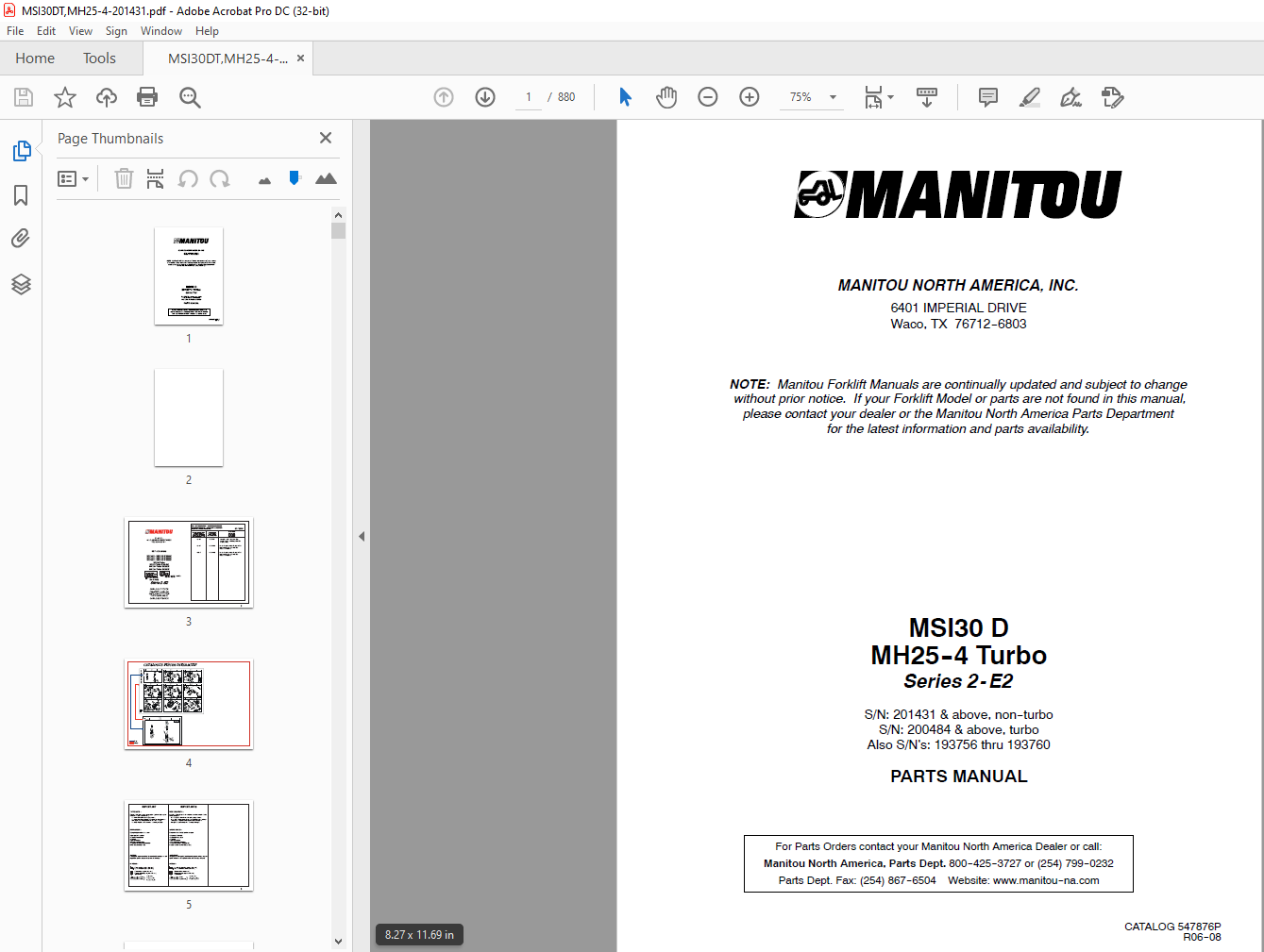1264x952 pixels.
Task: Click the thumbnail panel scrollbar handle
Action: pos(338,231)
